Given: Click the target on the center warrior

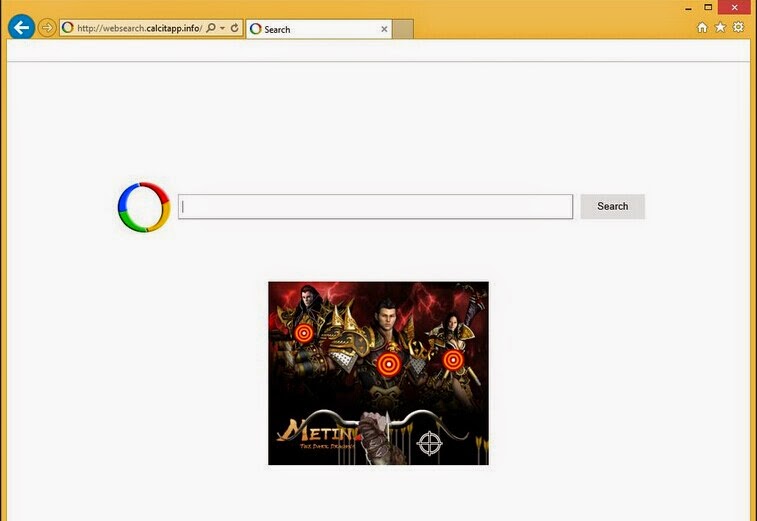Looking at the screenshot, I should click(x=389, y=365).
